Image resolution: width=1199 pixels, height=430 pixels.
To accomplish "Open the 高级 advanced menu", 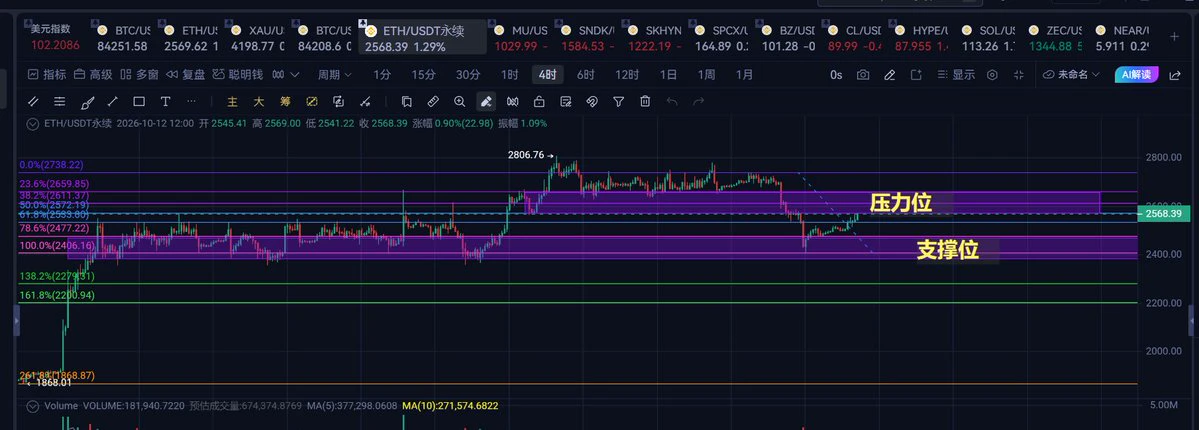I will (93, 75).
